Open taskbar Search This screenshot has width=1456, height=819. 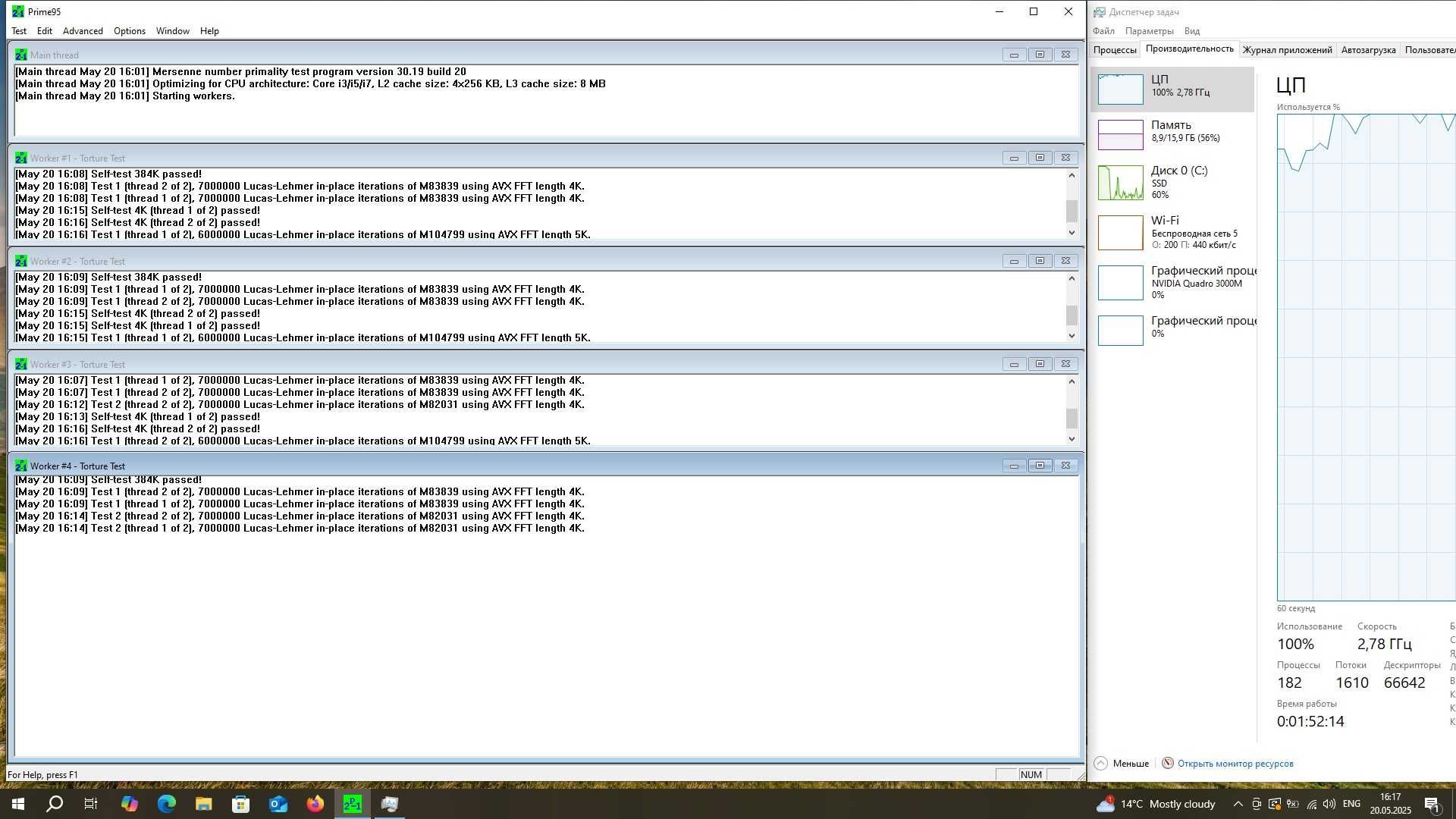coord(55,804)
